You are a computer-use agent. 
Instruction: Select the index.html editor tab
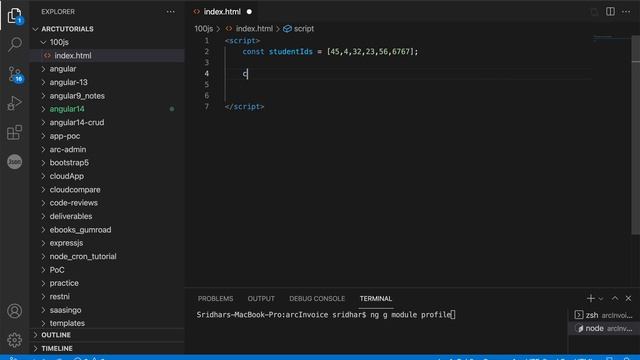(222, 12)
